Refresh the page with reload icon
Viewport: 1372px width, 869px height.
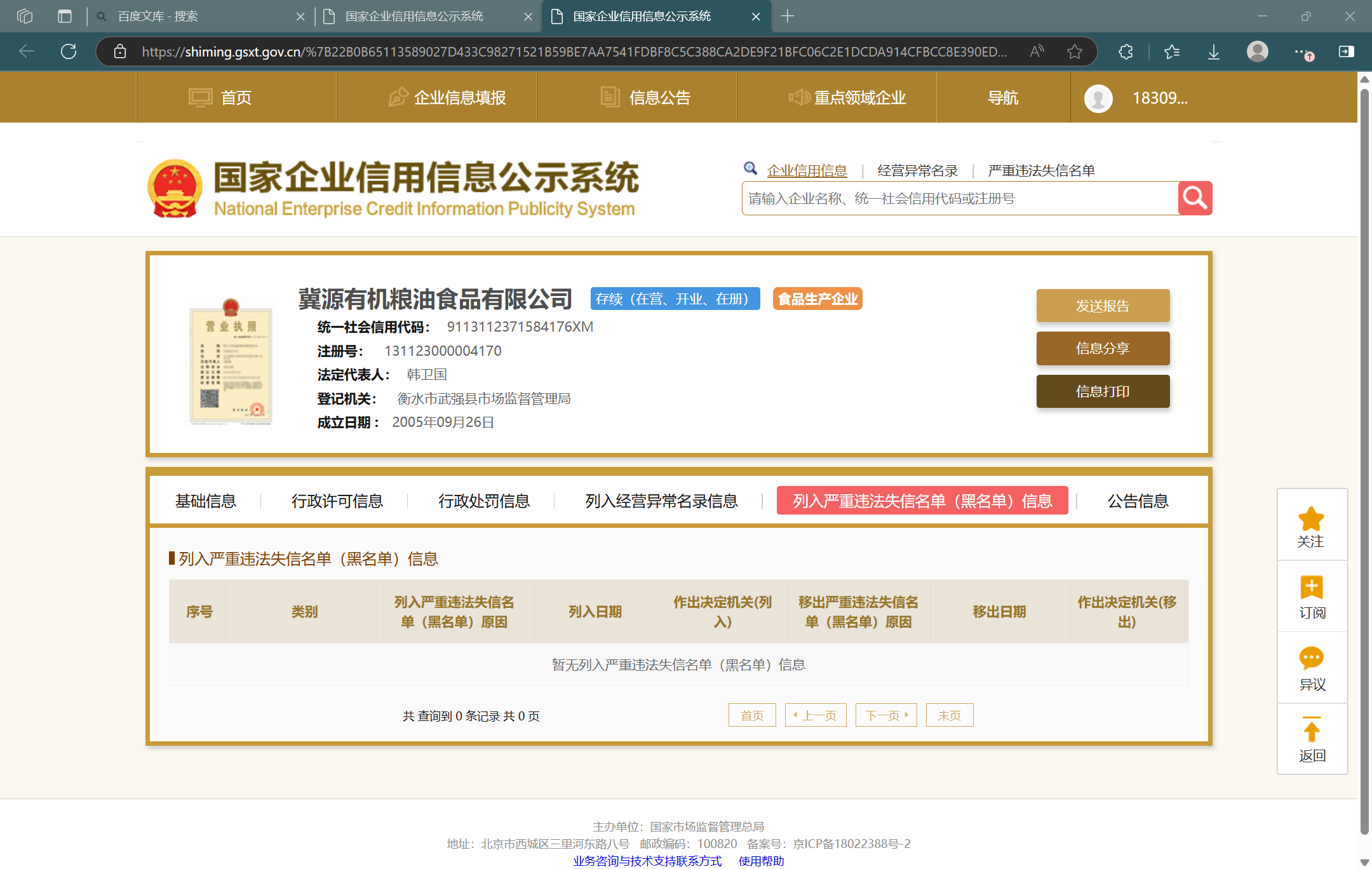point(69,51)
